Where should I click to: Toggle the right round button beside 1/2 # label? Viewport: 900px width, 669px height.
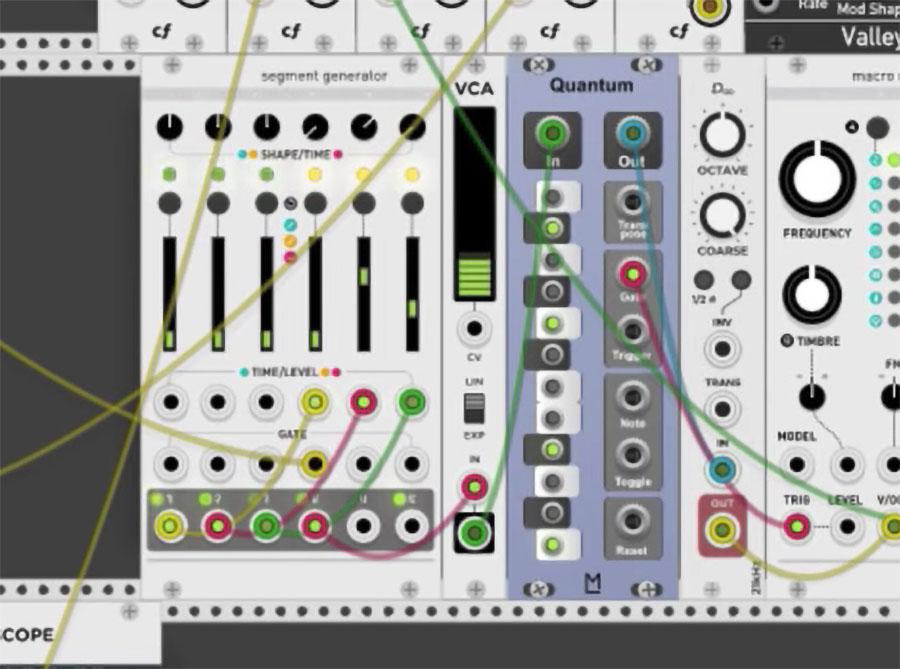click(x=741, y=279)
